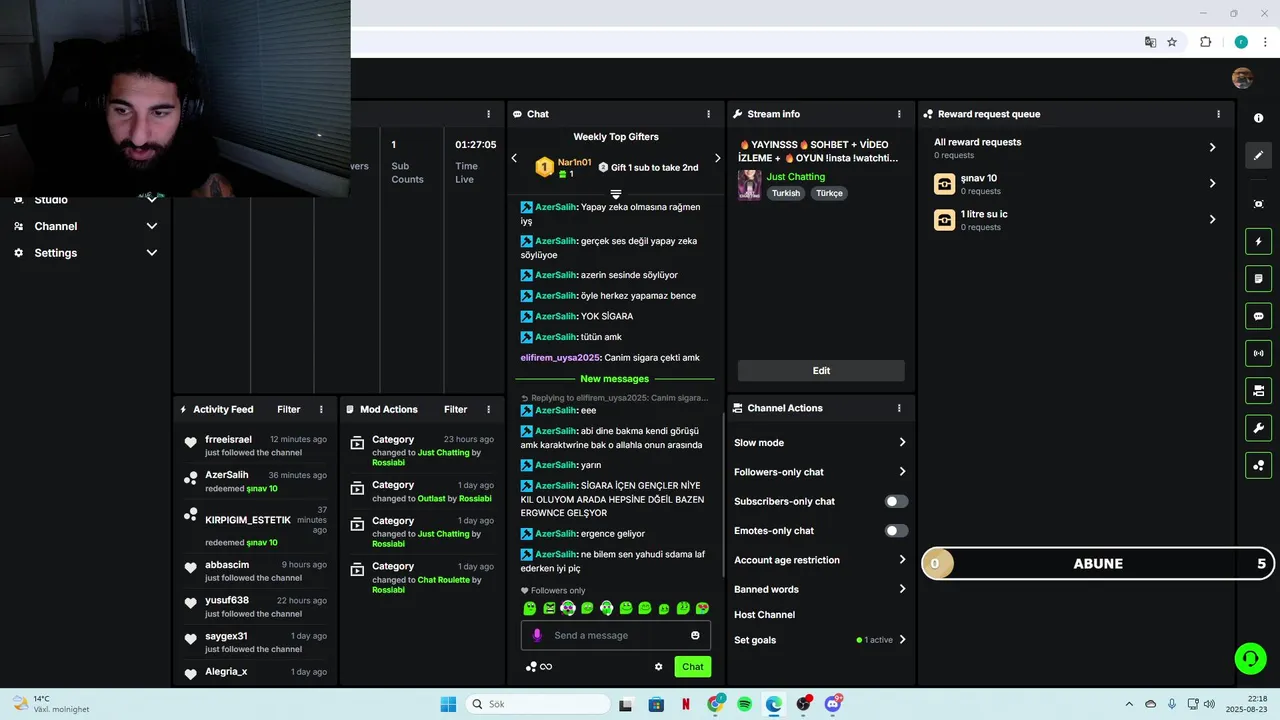Open Chat panel three-dot menu

click(x=708, y=114)
